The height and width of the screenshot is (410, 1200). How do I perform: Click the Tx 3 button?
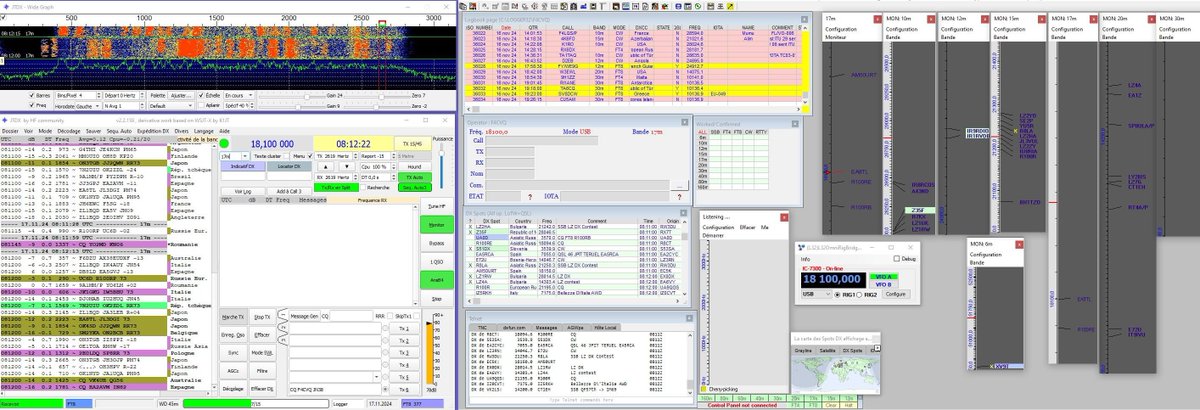coord(404,353)
